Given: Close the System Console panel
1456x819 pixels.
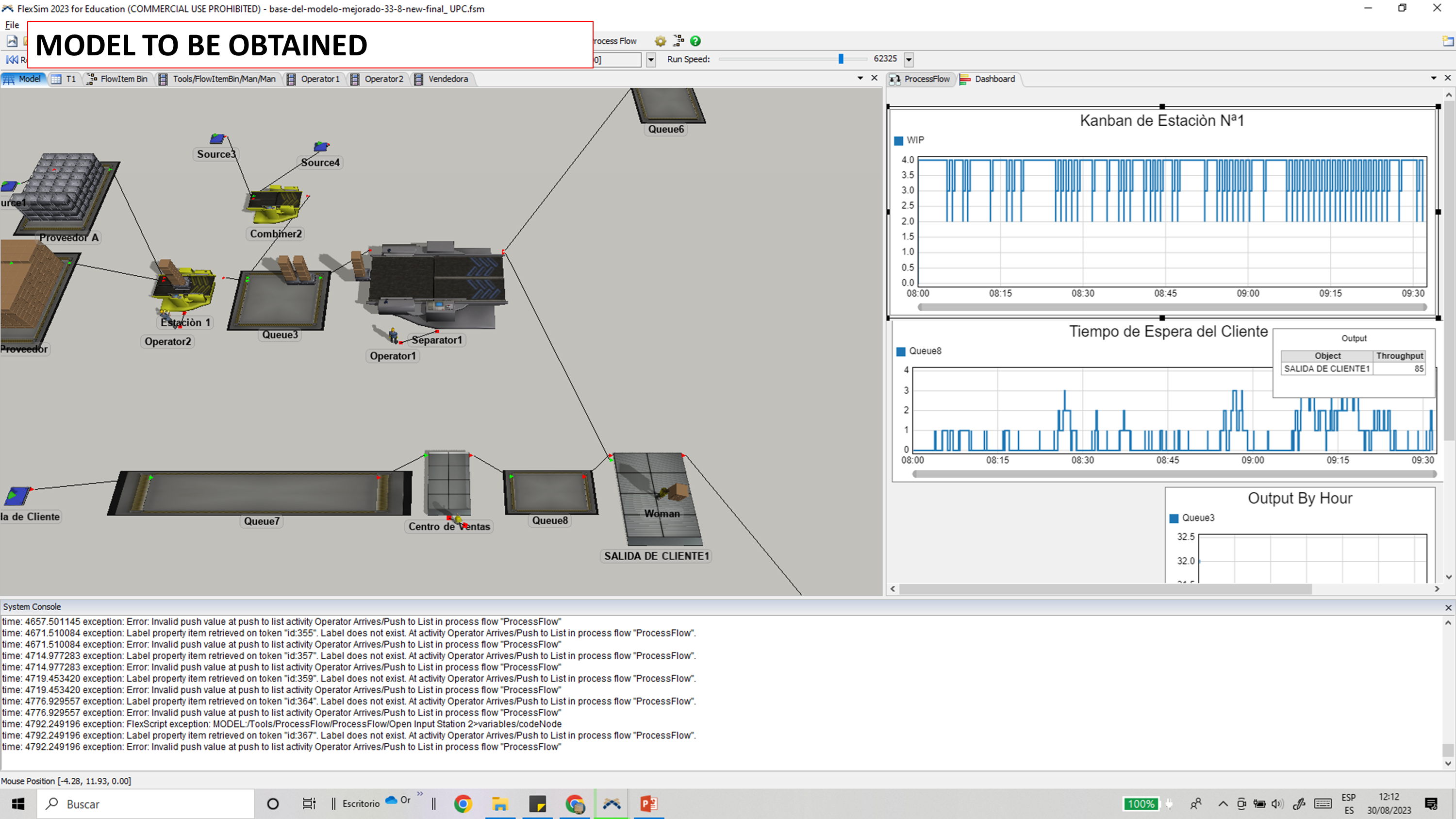Looking at the screenshot, I should click(1448, 608).
